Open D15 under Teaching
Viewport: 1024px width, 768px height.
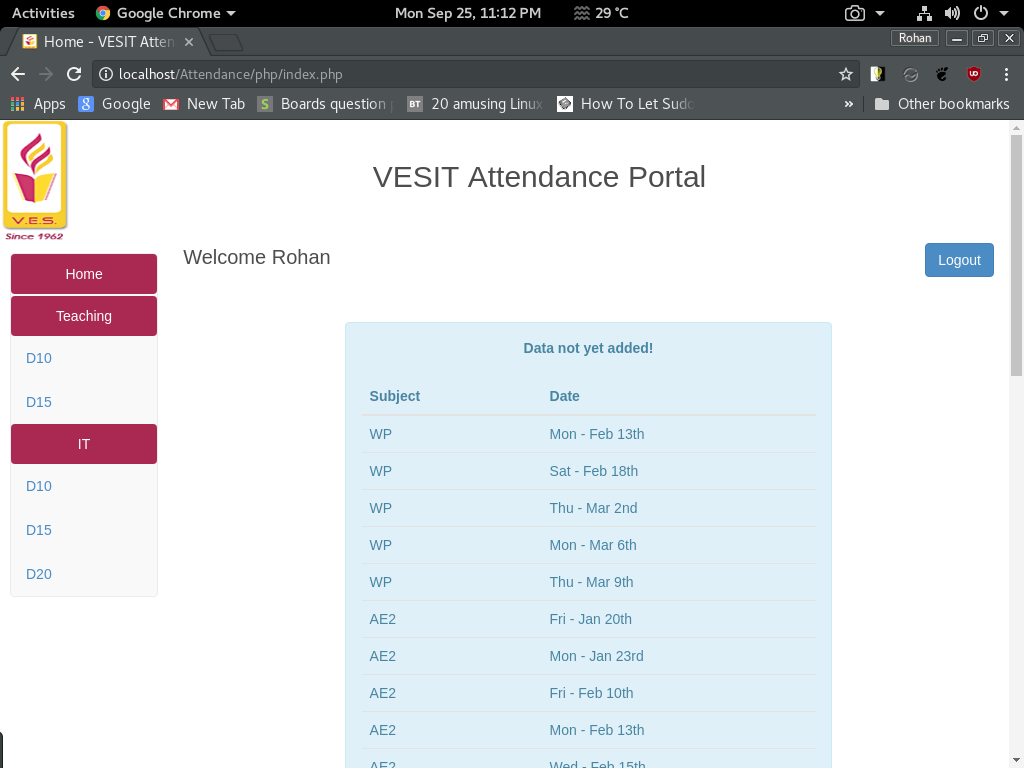pyautogui.click(x=39, y=402)
